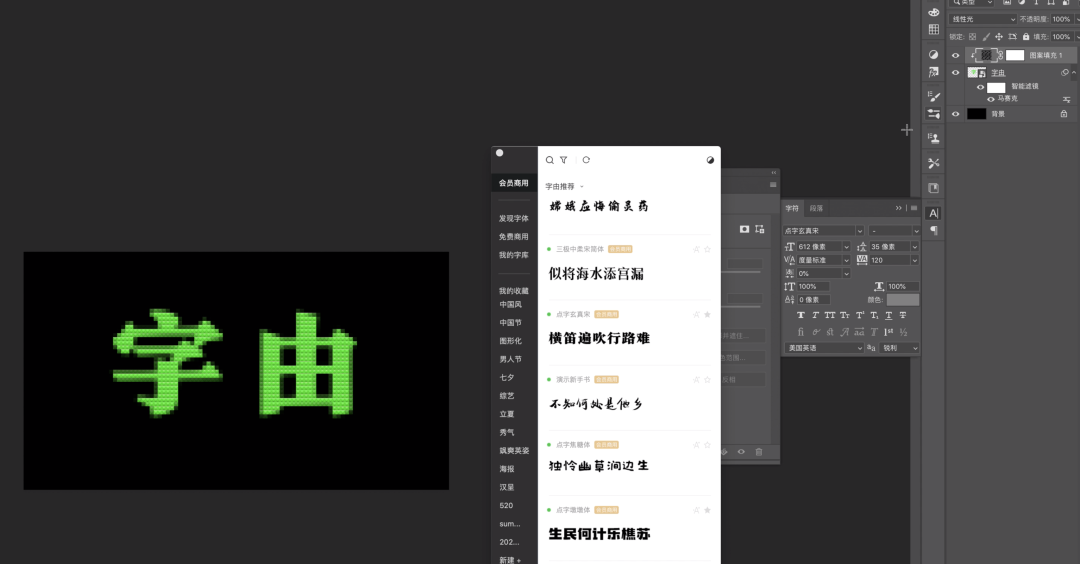Click the text color swatch

(x=902, y=300)
